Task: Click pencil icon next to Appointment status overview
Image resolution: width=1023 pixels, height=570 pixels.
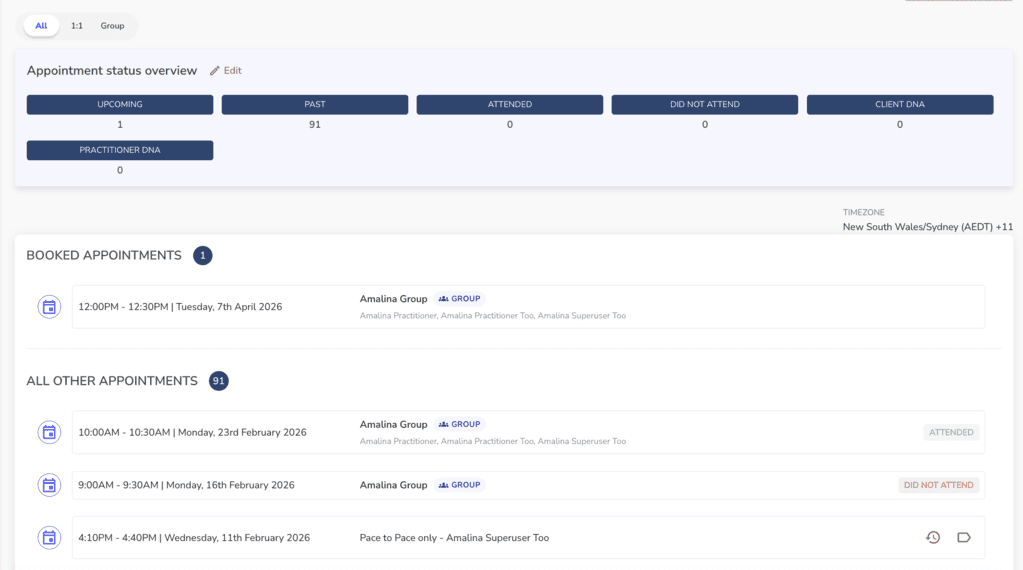Action: 215,70
